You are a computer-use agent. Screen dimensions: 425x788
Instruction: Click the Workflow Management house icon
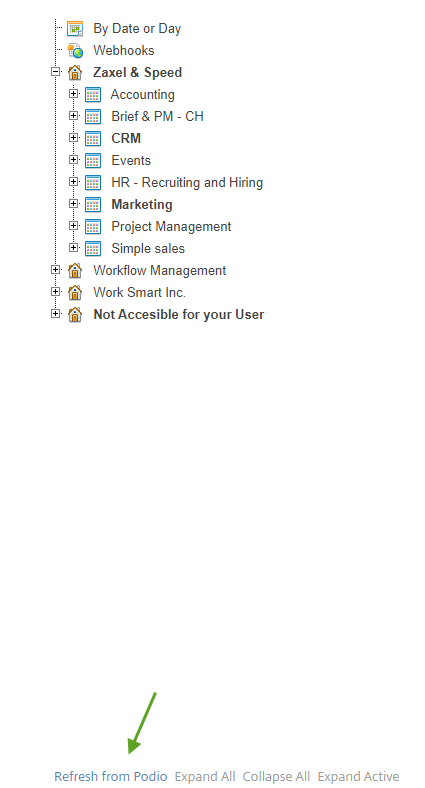[75, 271]
